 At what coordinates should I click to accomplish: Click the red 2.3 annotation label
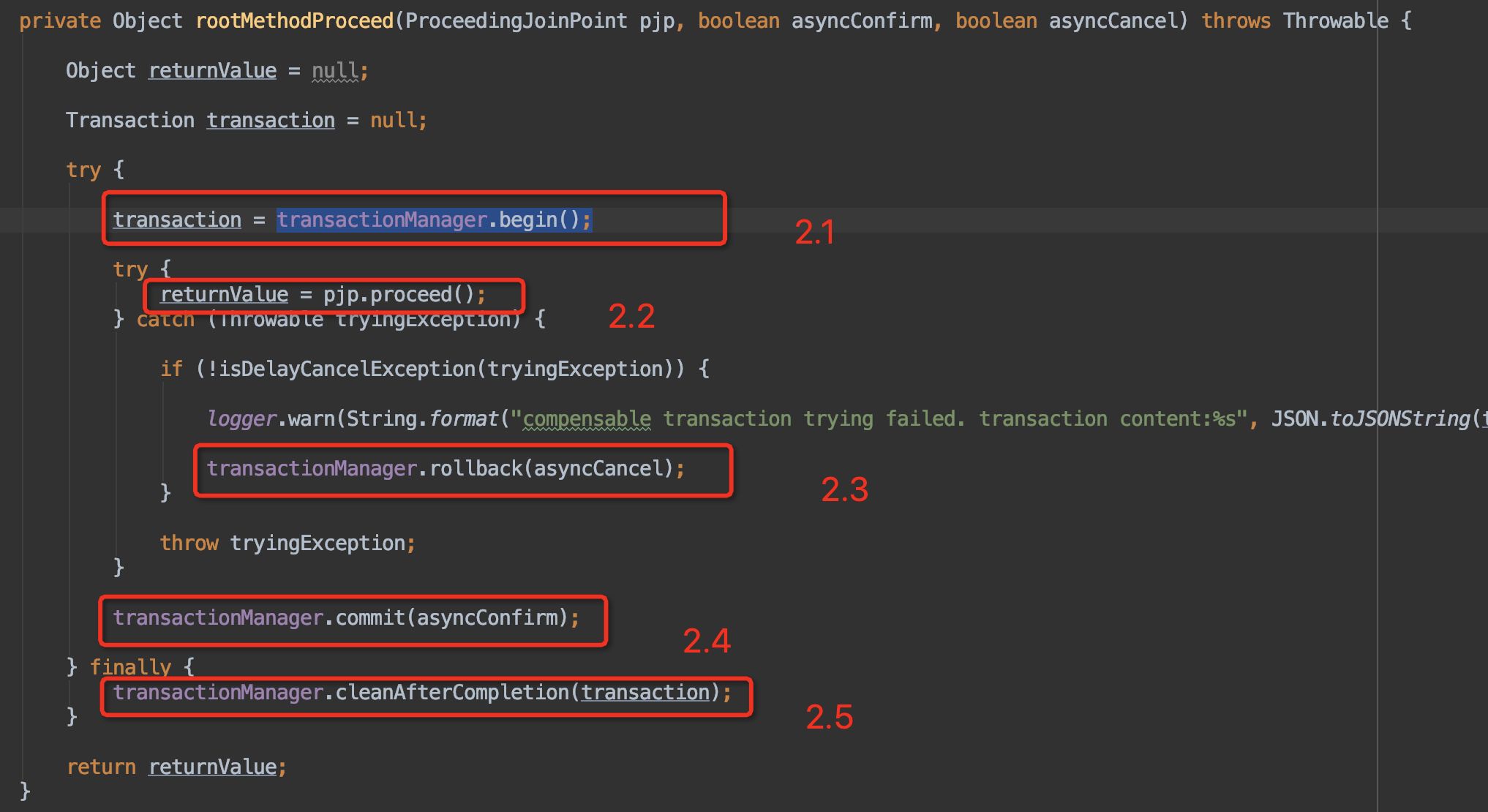click(x=844, y=489)
